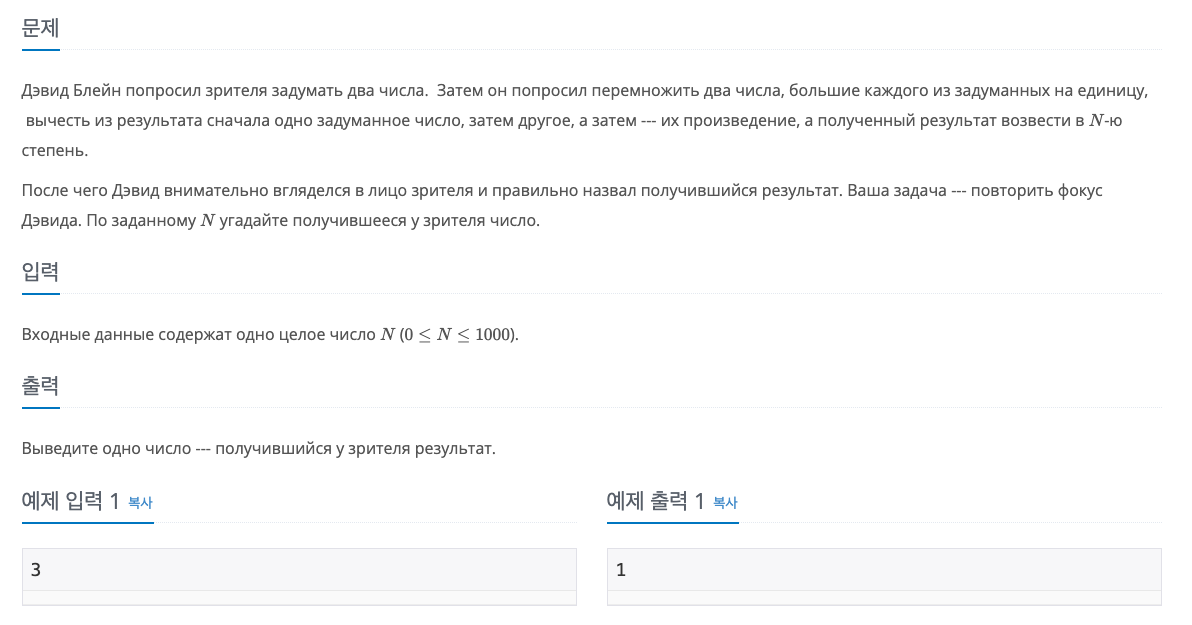Copy sample input 1 via 복사 link
Image resolution: width=1192 pixels, height=625 pixels.
click(x=140, y=503)
